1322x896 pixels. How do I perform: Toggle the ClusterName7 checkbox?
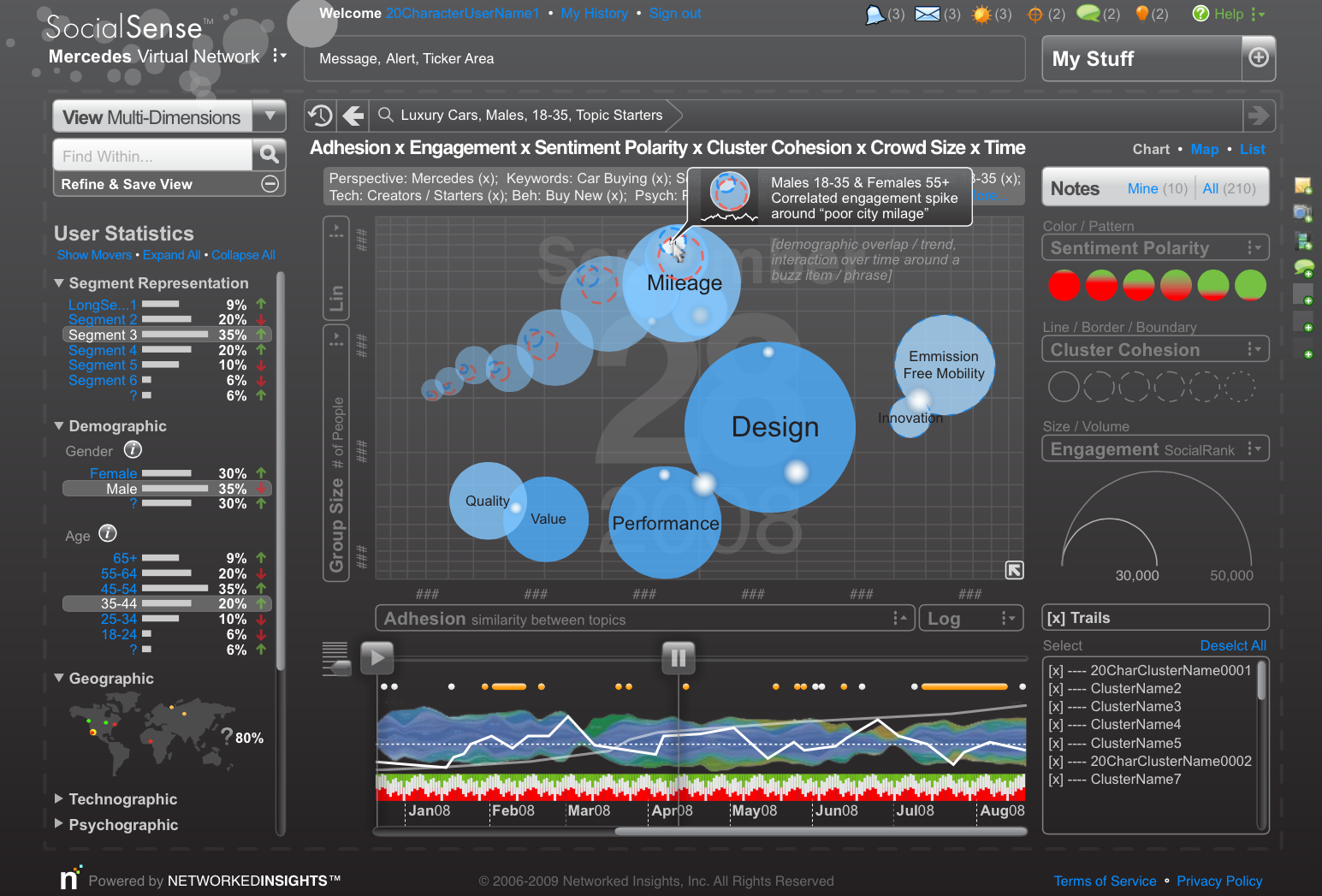click(x=1056, y=780)
